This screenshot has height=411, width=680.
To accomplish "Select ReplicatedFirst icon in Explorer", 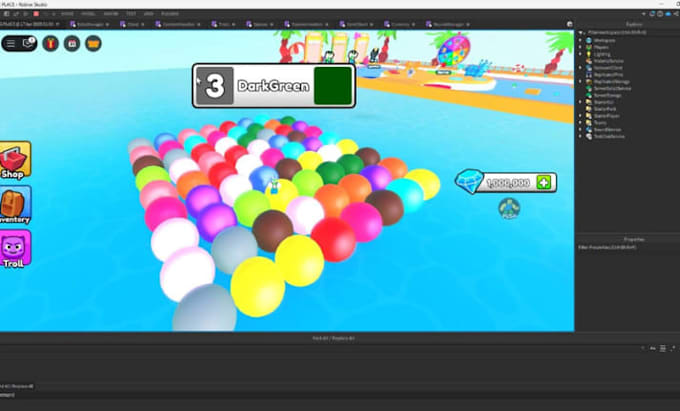I will pos(589,75).
